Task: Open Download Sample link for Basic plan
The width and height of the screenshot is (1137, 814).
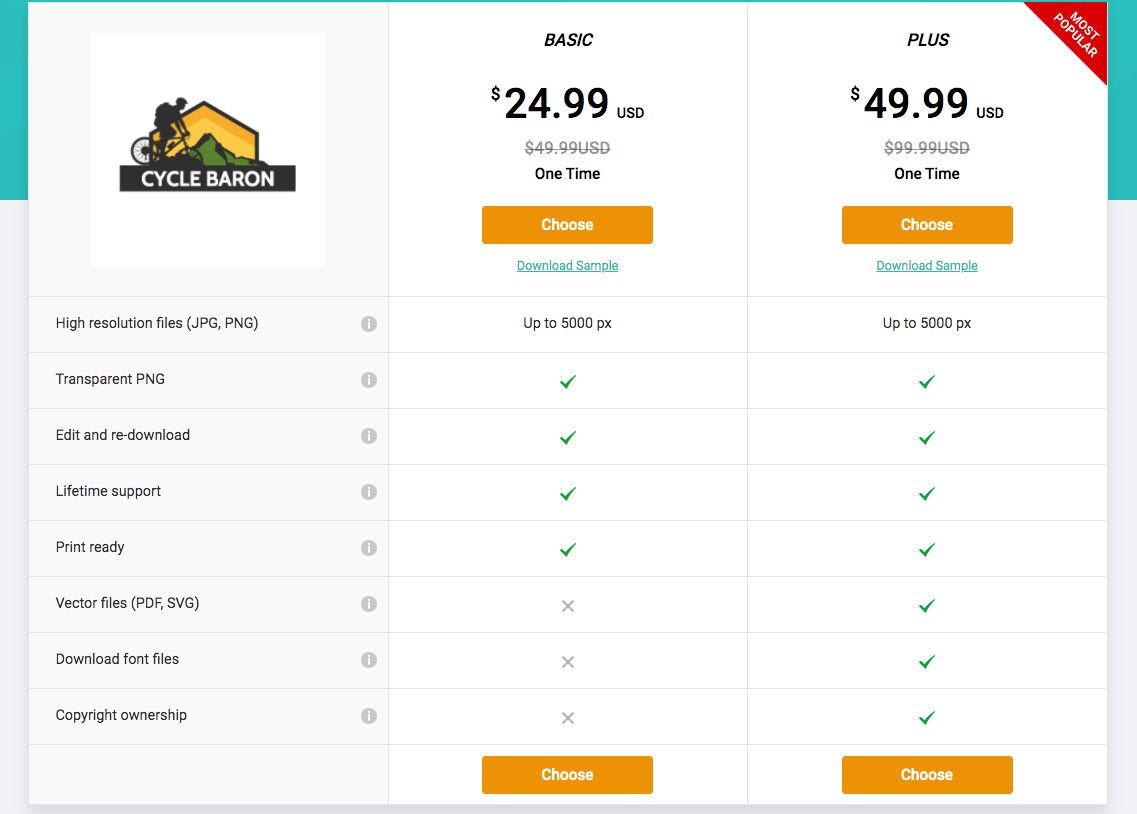Action: pos(567,266)
